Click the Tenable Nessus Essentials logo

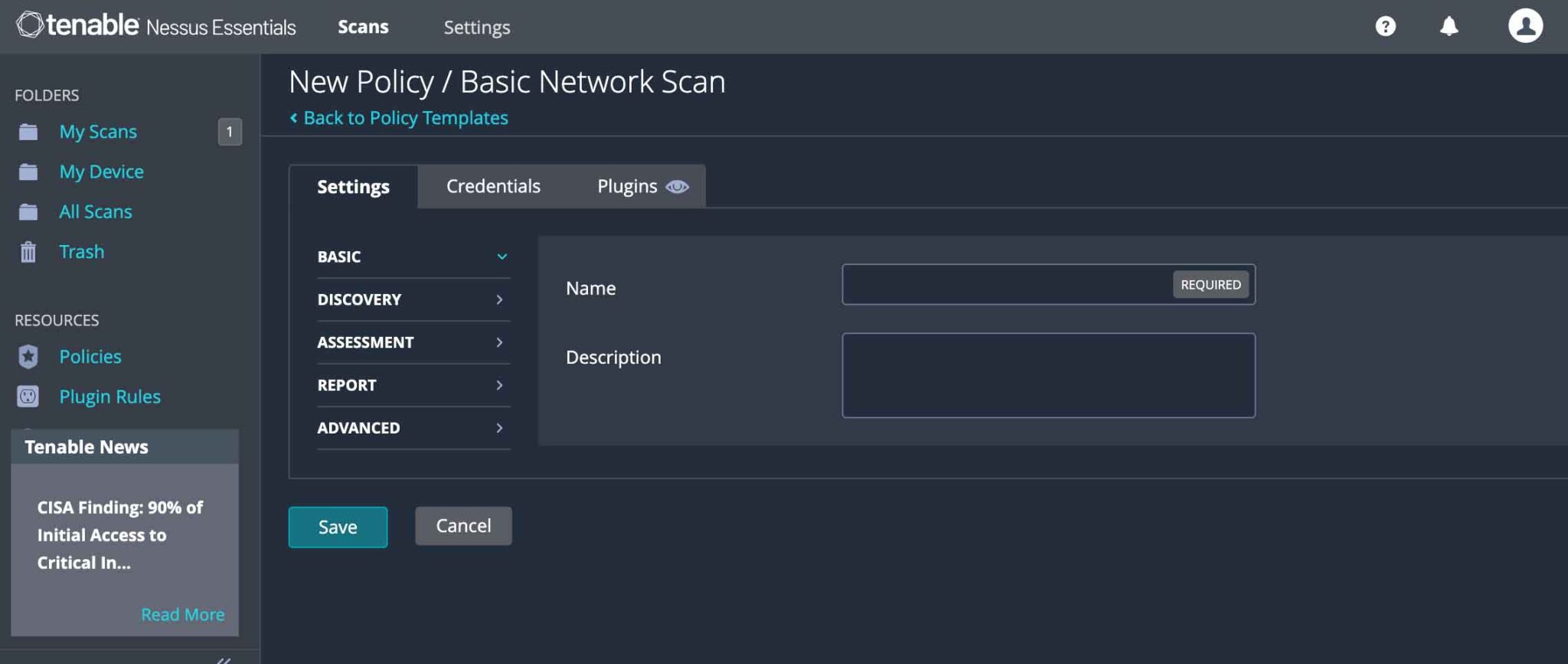155,26
